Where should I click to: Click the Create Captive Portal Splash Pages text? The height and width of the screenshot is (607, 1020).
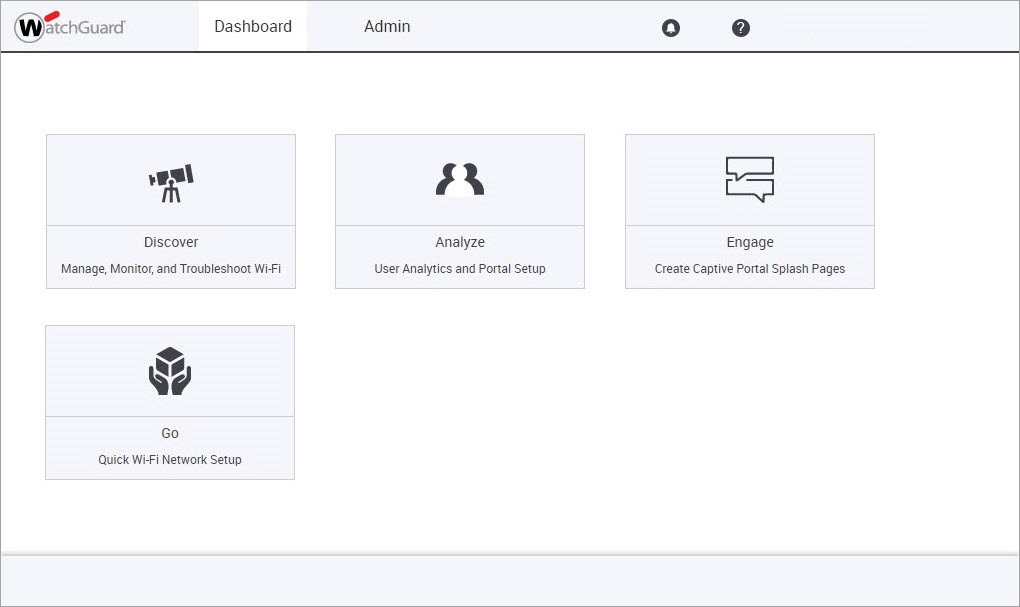pos(749,268)
